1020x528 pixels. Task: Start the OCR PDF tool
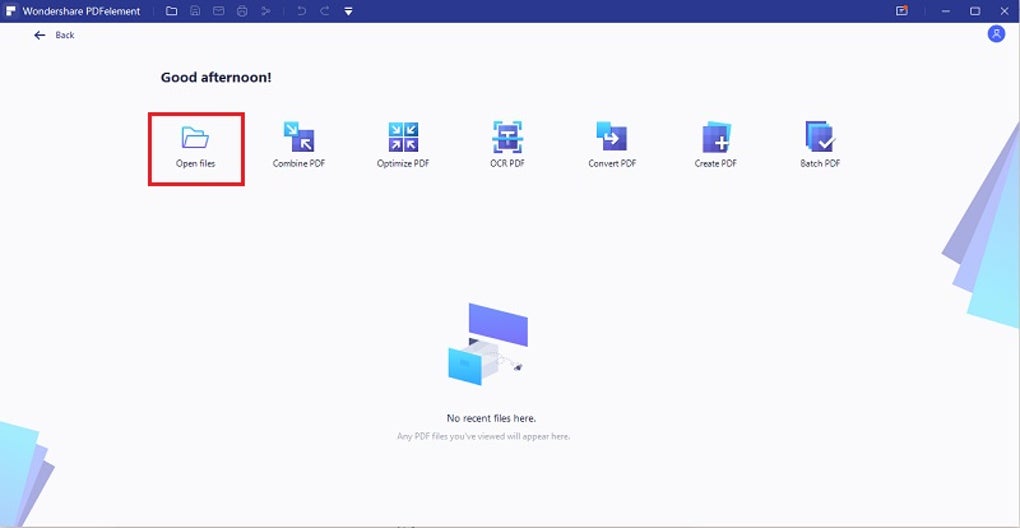507,145
